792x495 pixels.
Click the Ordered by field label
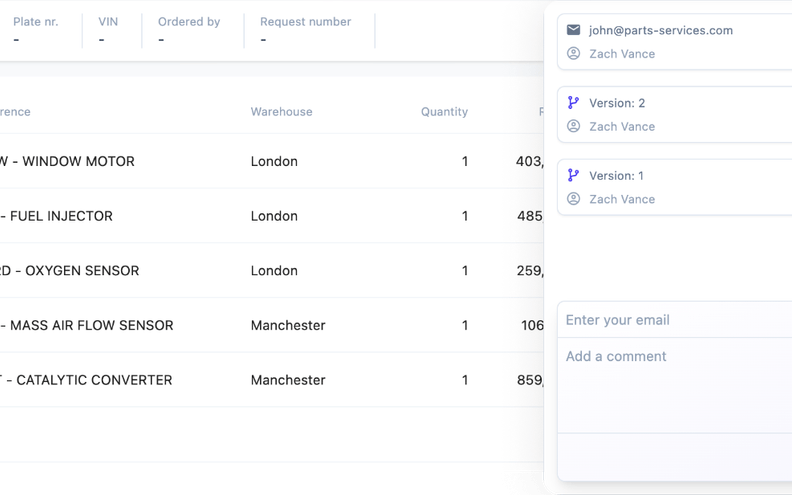(x=189, y=22)
